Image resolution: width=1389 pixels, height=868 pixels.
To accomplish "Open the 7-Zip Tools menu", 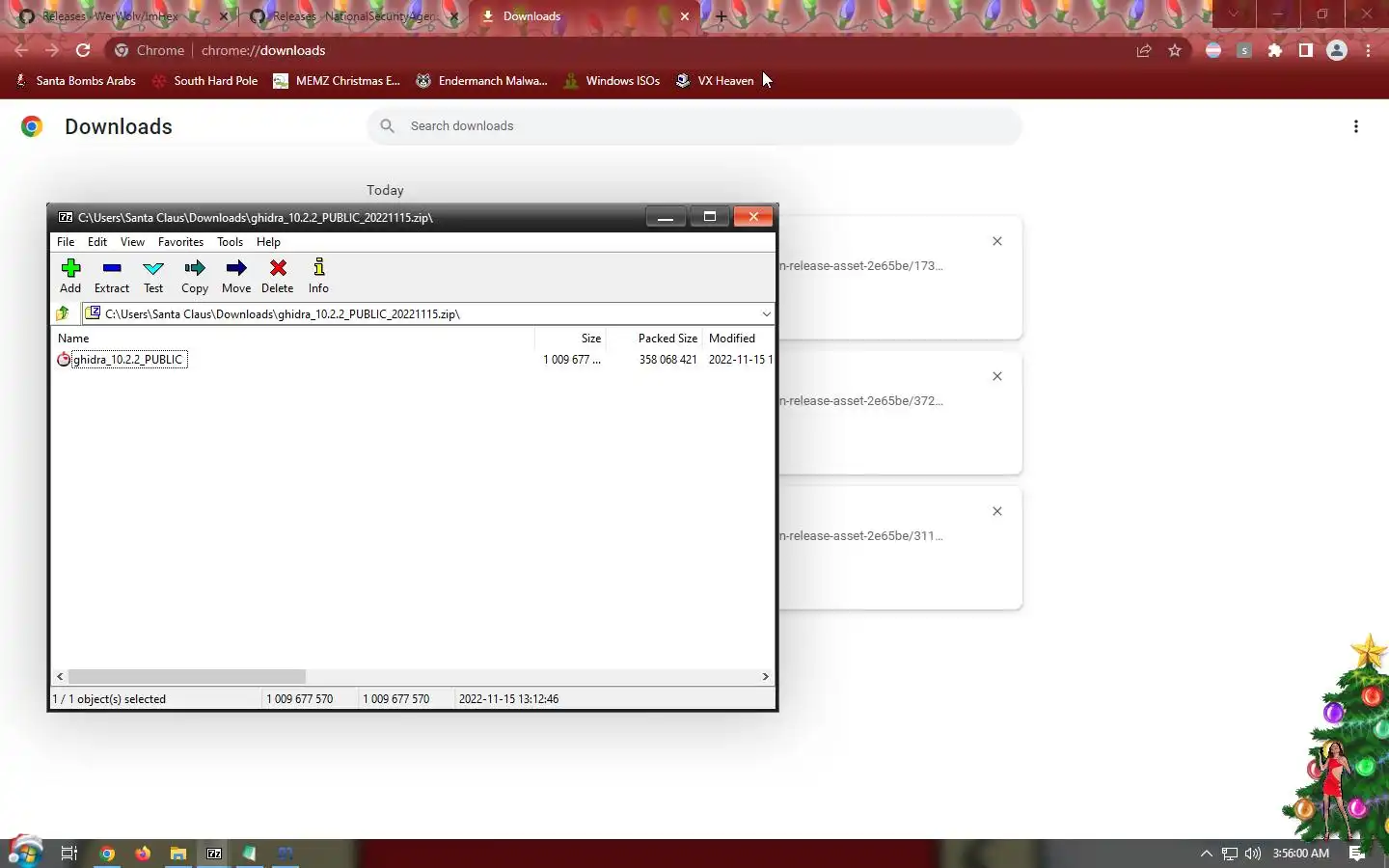I will point(230,242).
